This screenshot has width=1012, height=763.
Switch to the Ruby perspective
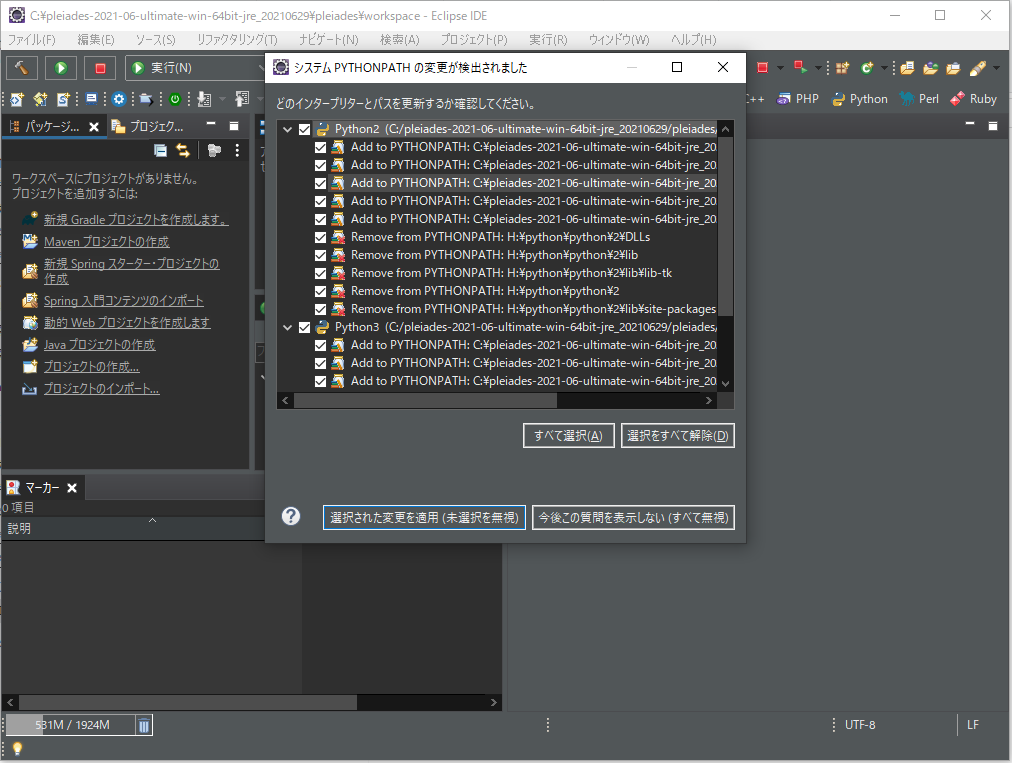coord(974,99)
